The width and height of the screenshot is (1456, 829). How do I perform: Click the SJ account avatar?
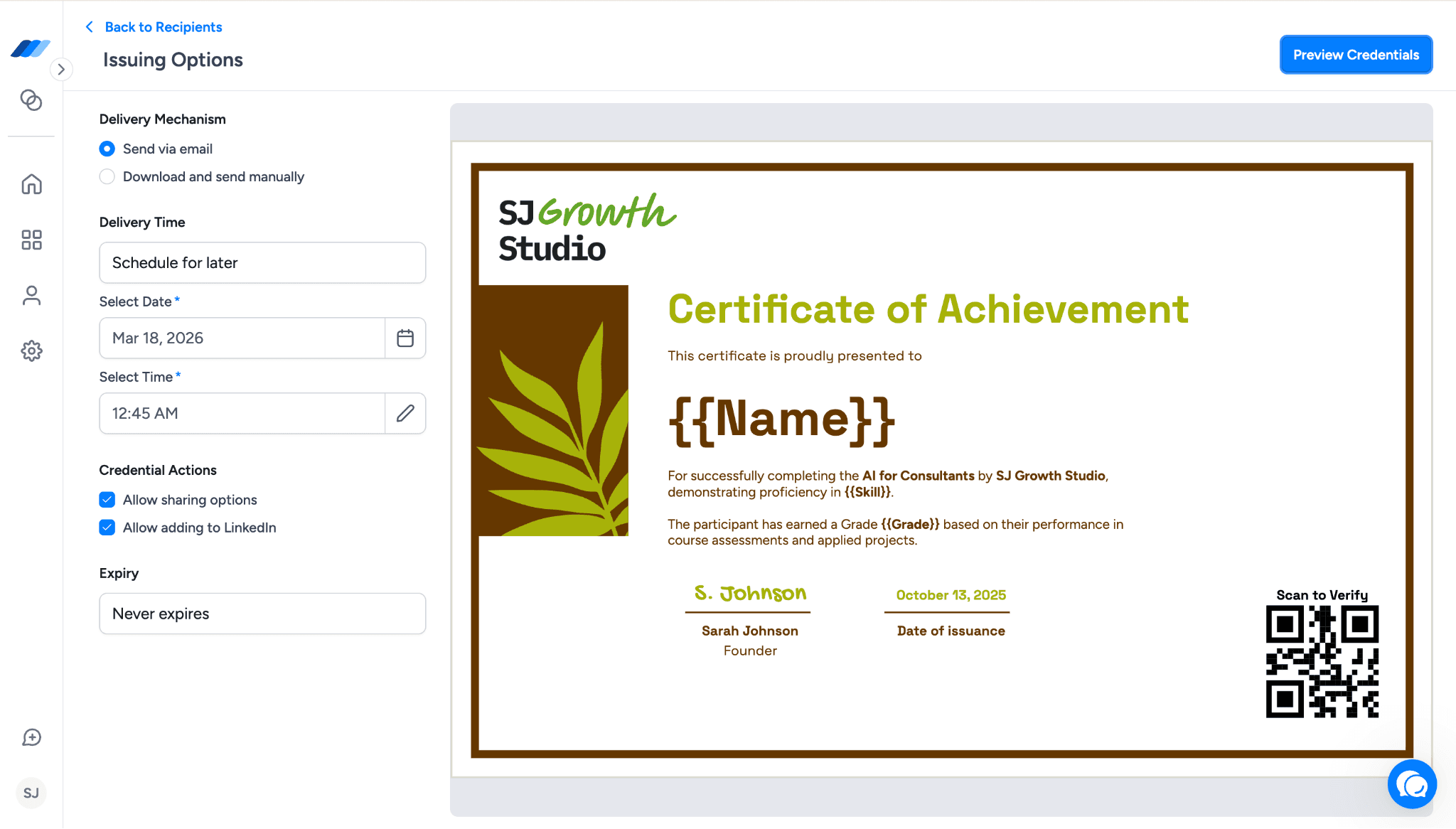[x=31, y=793]
